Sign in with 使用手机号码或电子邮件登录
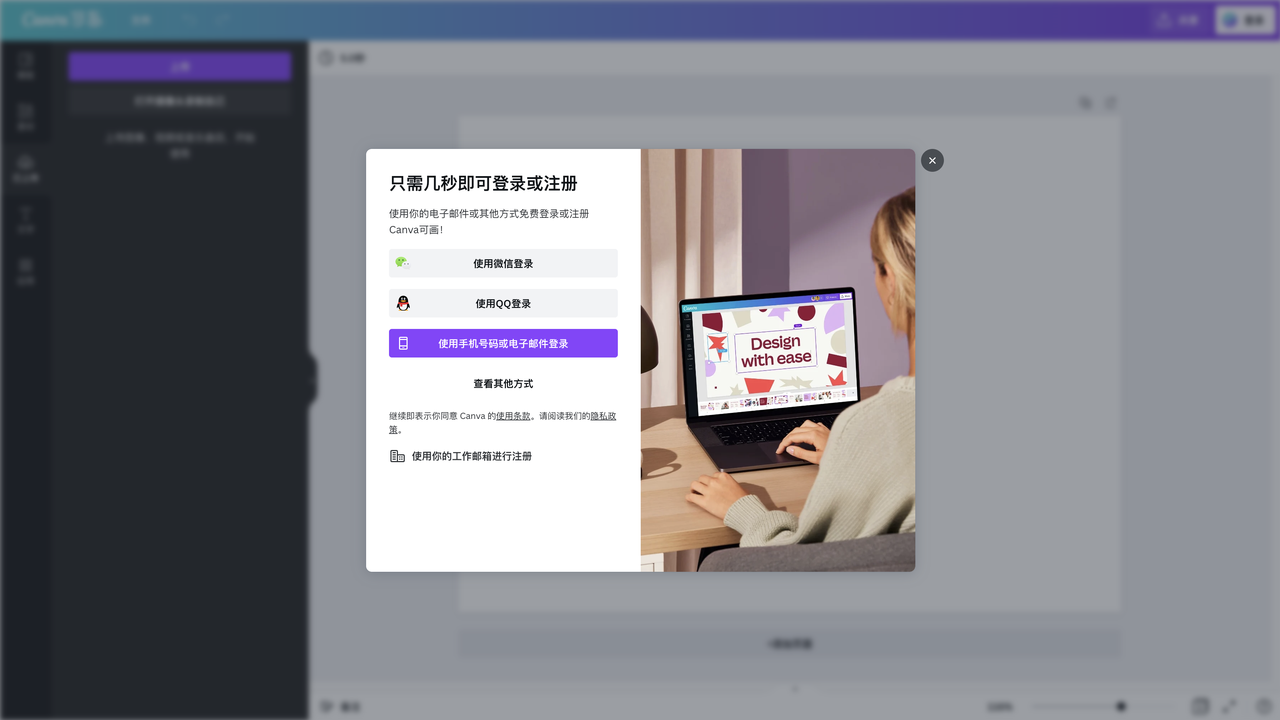The width and height of the screenshot is (1280, 720). pos(503,343)
